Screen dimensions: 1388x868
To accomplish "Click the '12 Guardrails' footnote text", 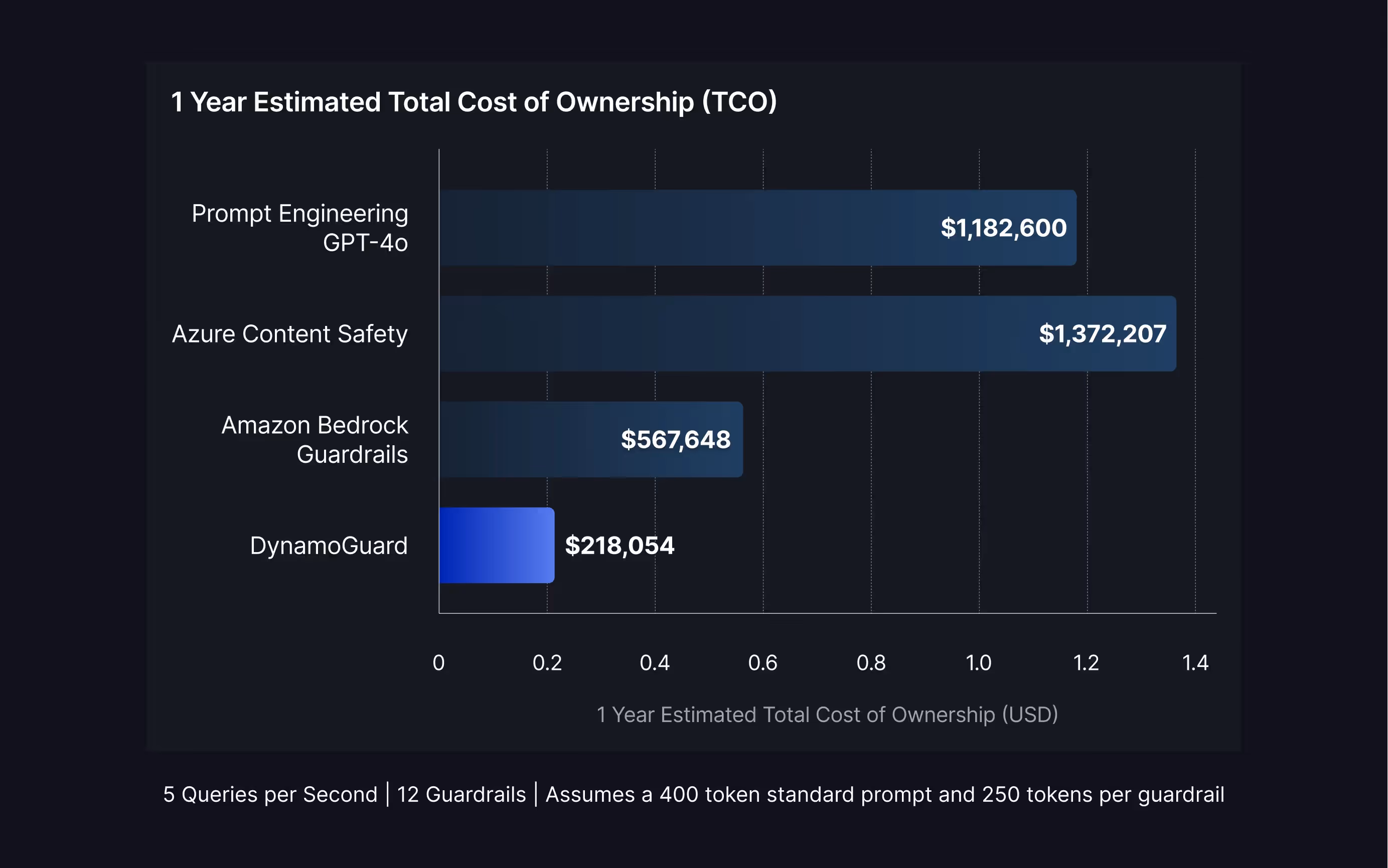I will 461,794.
